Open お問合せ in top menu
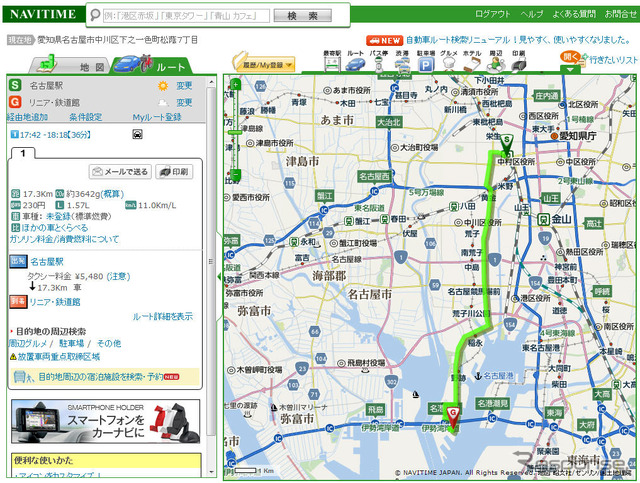640x483 pixels. coord(620,14)
